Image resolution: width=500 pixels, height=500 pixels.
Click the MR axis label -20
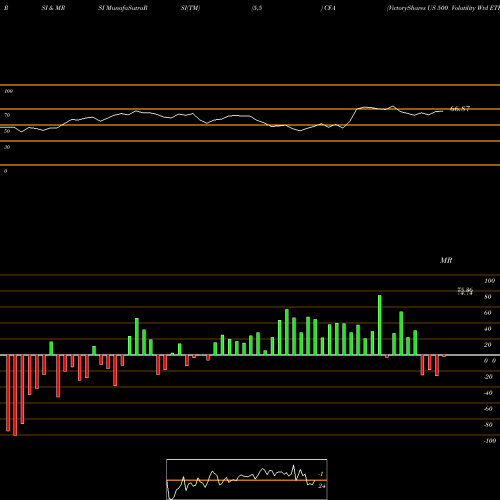(x=488, y=377)
